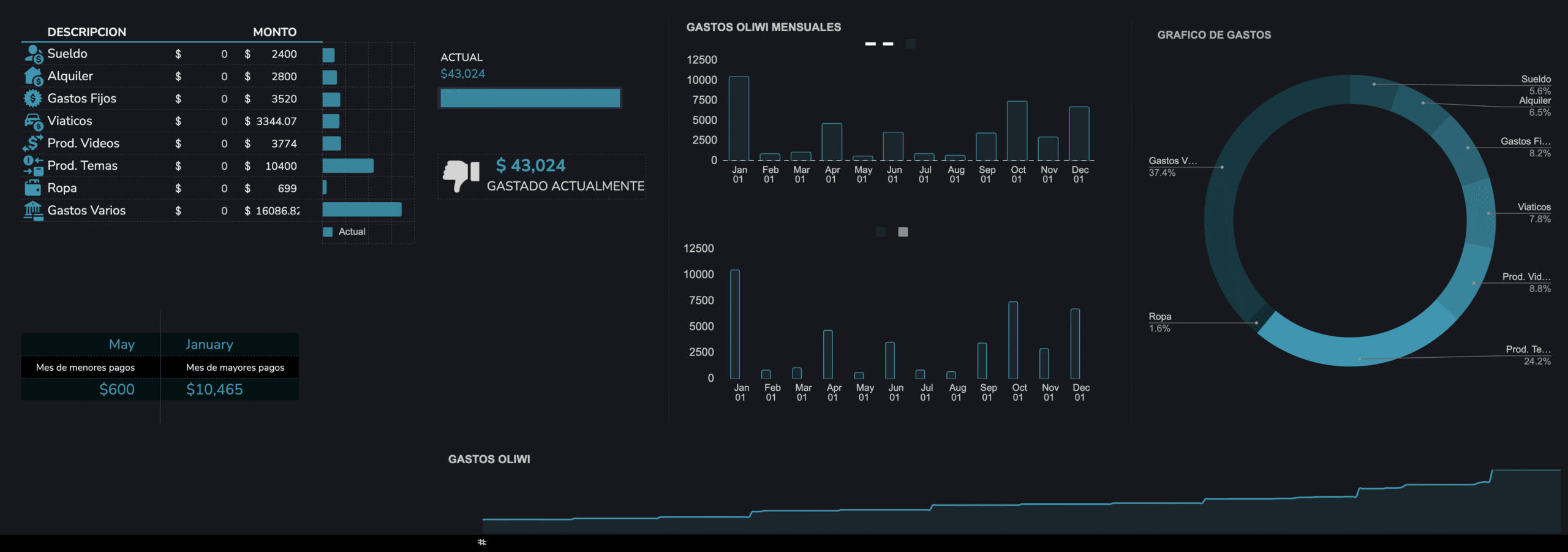The image size is (1568, 552).
Task: Click the Sueldo row person-with-coin icon
Action: pyautogui.click(x=34, y=54)
